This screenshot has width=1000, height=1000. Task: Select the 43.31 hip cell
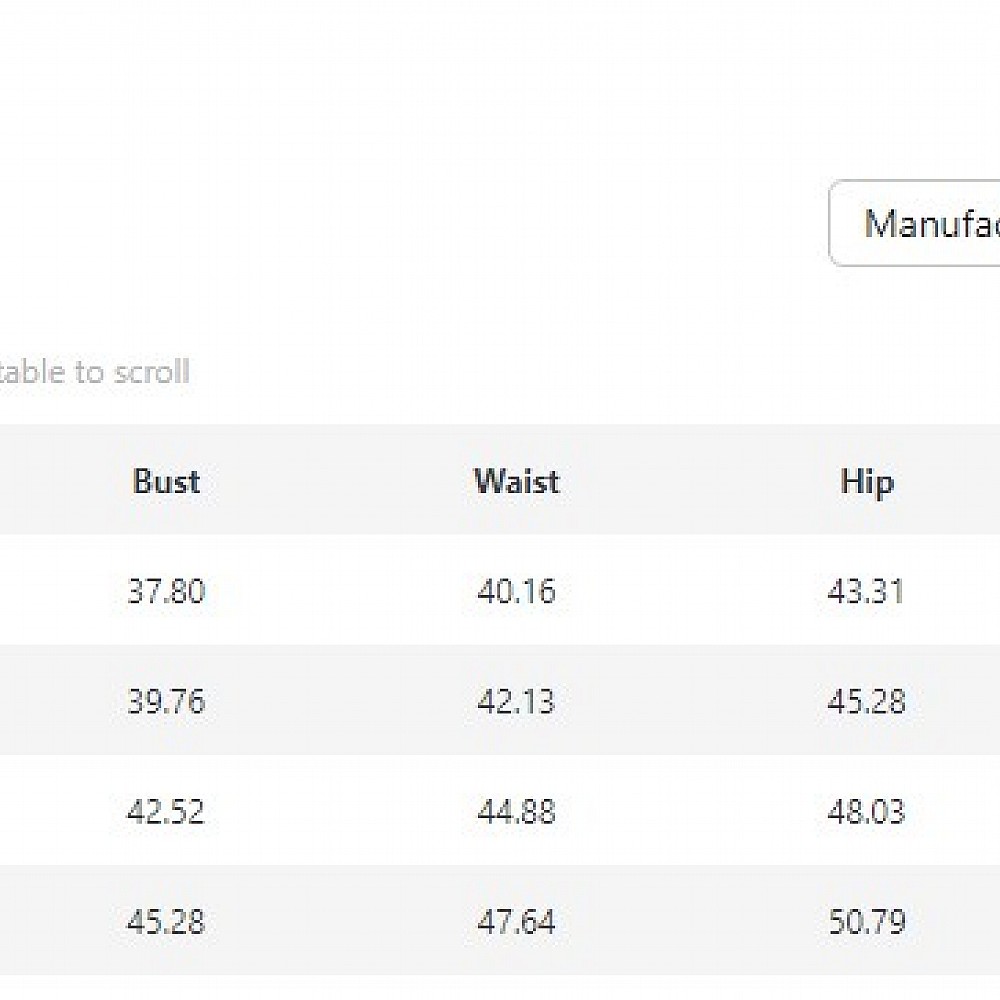[x=866, y=591]
